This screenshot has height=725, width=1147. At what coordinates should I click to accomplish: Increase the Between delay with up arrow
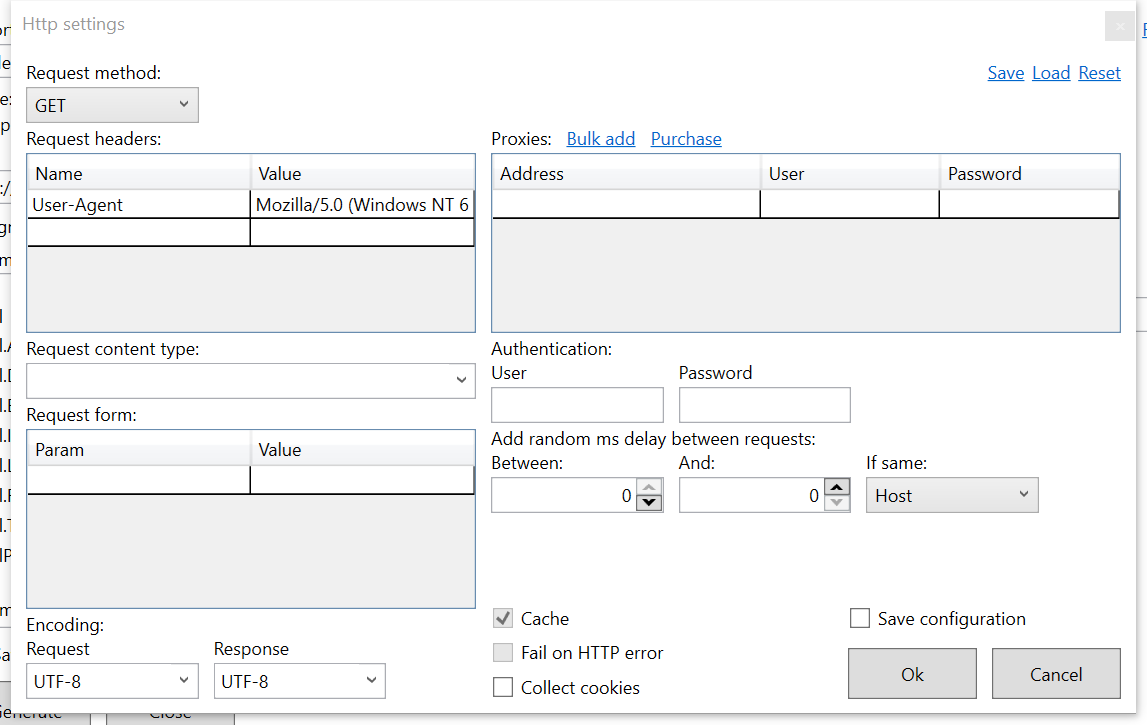tap(649, 487)
